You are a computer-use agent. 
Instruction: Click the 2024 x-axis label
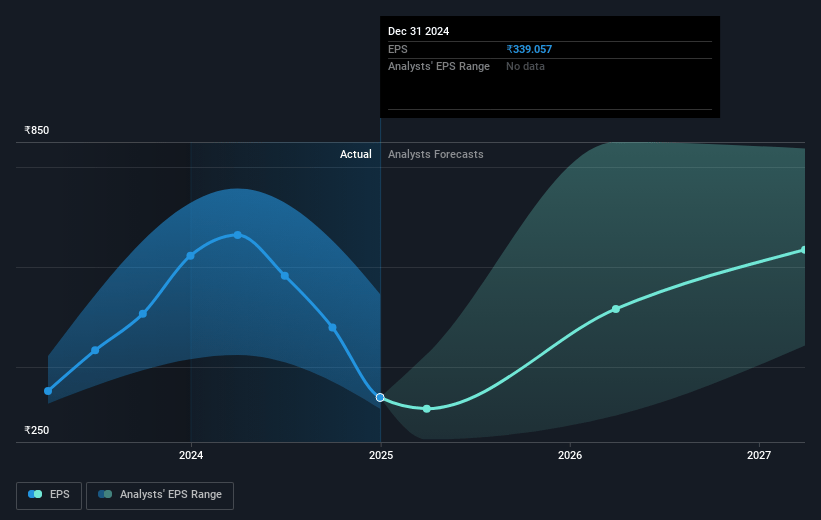pos(191,455)
